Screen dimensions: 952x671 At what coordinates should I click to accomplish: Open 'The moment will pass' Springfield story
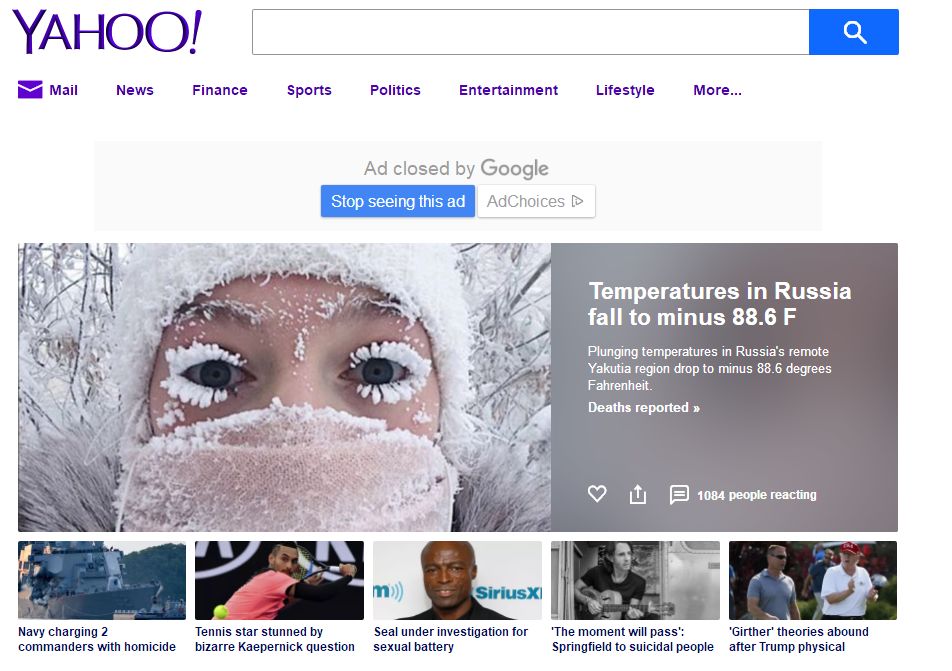pyautogui.click(x=633, y=639)
